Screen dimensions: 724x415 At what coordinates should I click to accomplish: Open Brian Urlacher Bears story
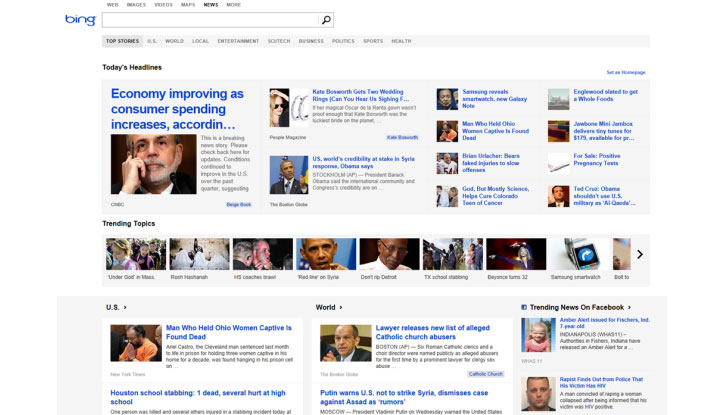tap(491, 163)
